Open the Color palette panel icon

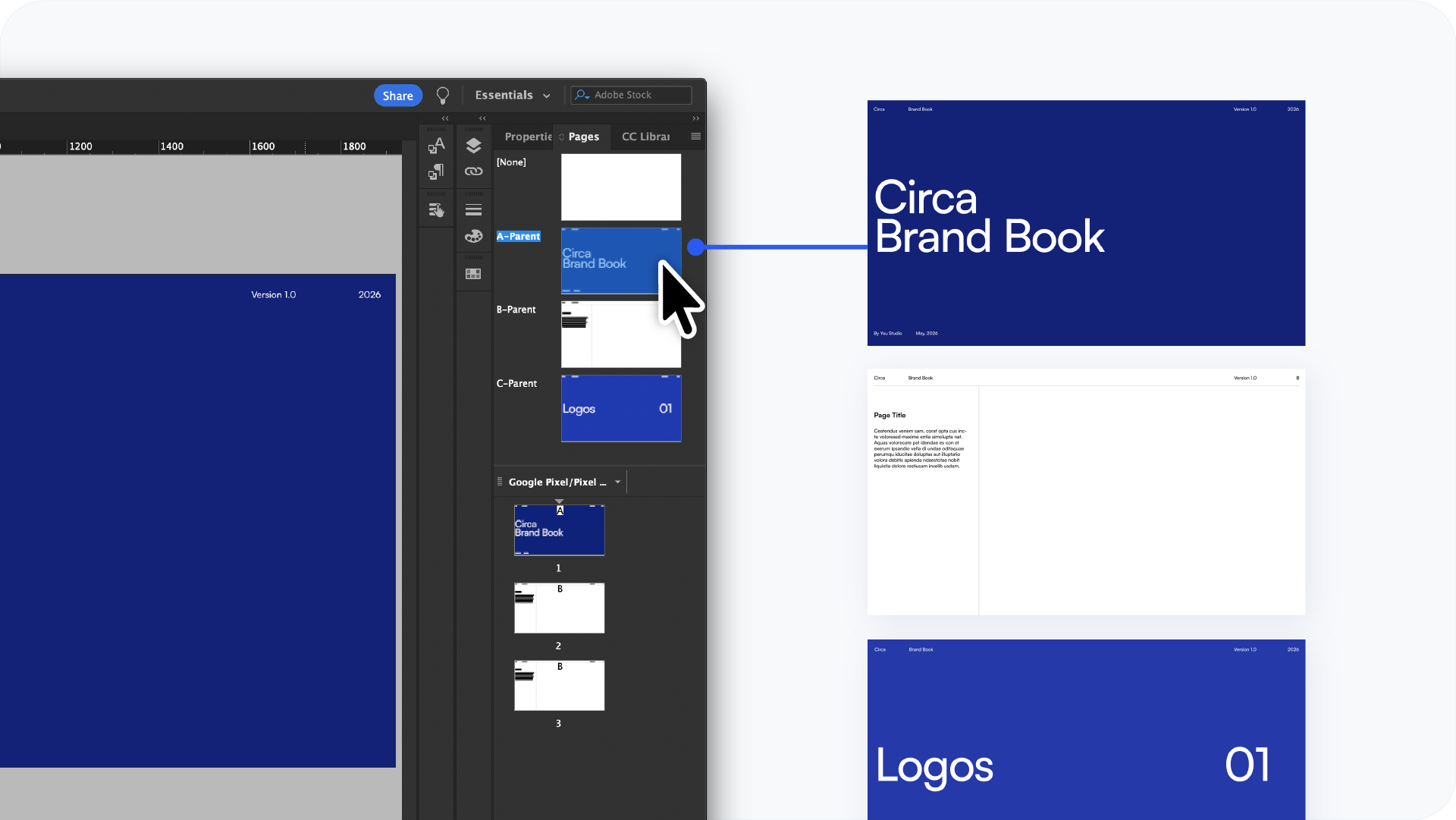coord(473,236)
